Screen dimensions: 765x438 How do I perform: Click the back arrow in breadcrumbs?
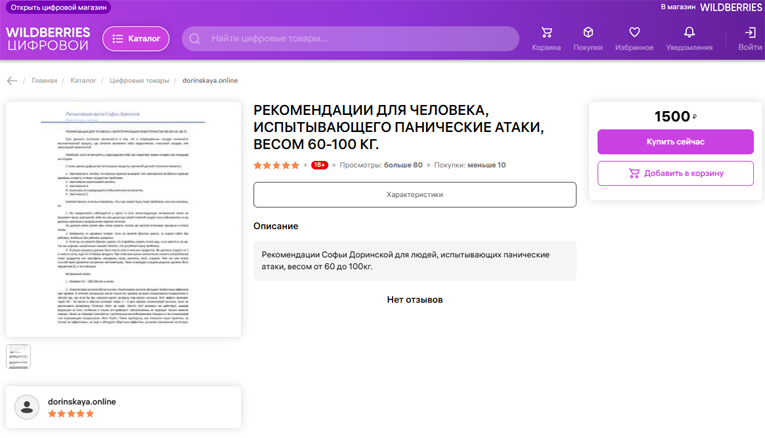12,80
